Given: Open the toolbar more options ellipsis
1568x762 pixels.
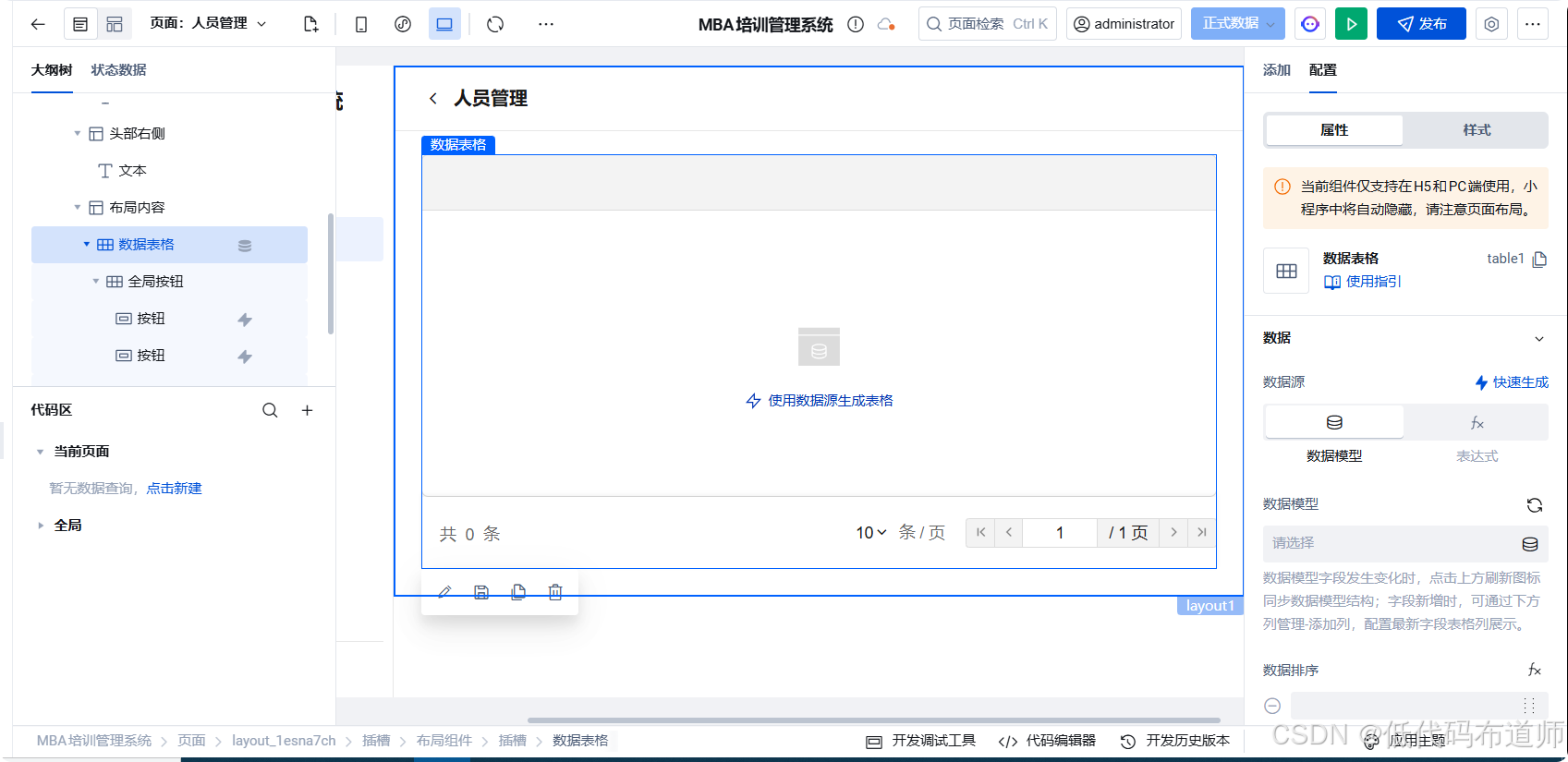Looking at the screenshot, I should pos(546,24).
